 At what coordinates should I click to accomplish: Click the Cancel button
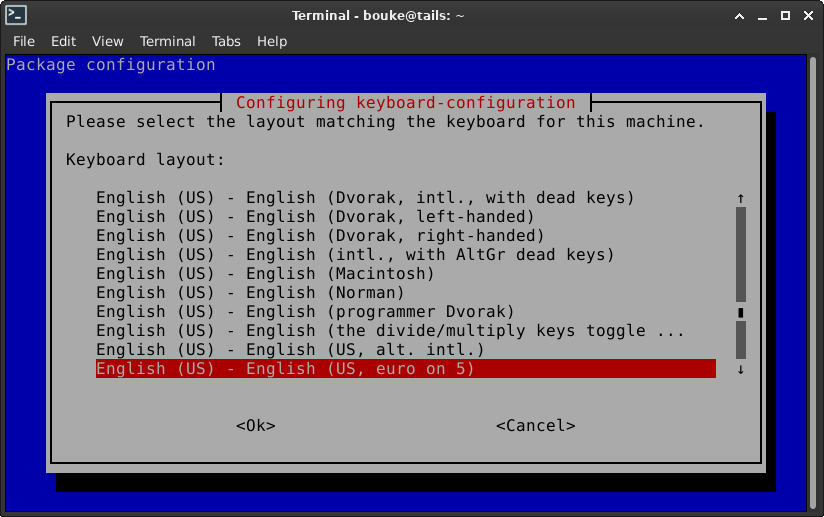tap(535, 426)
